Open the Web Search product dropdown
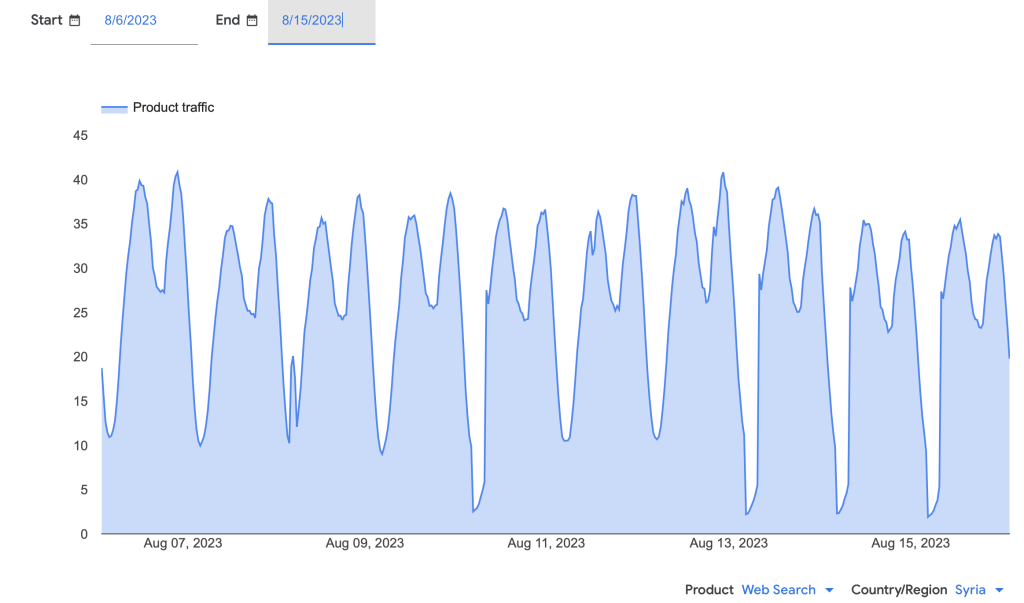1024x603 pixels. [x=778, y=590]
